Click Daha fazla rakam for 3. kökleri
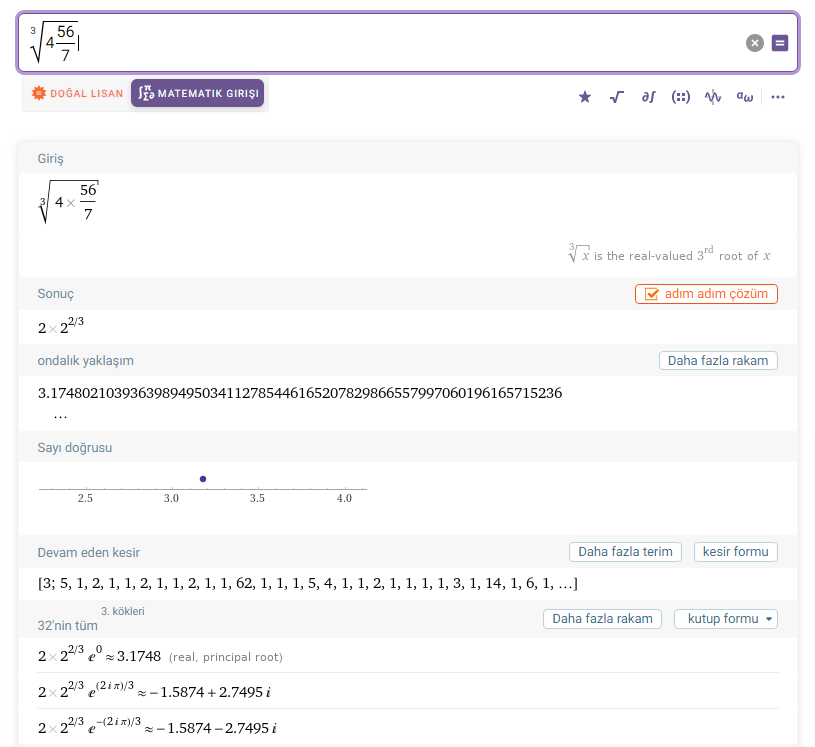 (602, 619)
